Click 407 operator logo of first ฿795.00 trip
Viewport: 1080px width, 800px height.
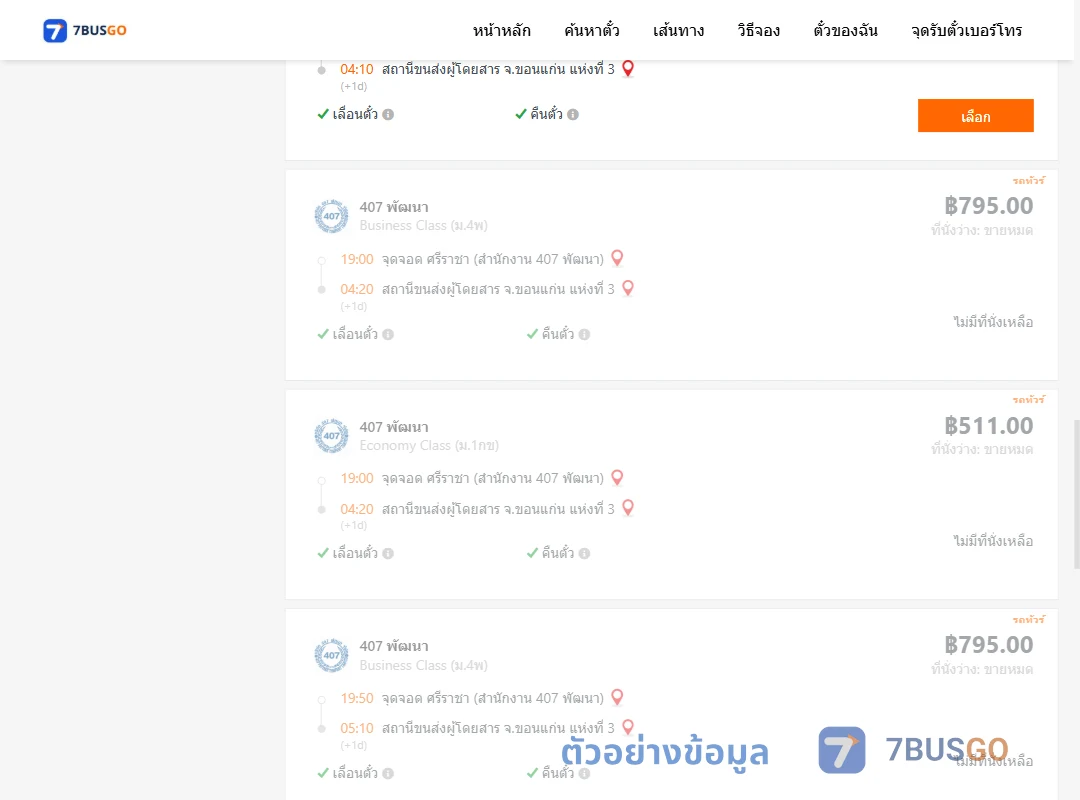pyautogui.click(x=331, y=216)
